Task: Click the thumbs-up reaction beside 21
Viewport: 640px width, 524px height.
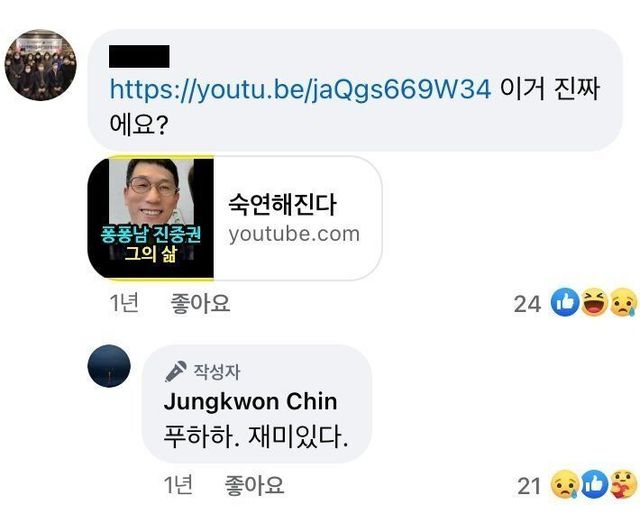Action: 593,486
